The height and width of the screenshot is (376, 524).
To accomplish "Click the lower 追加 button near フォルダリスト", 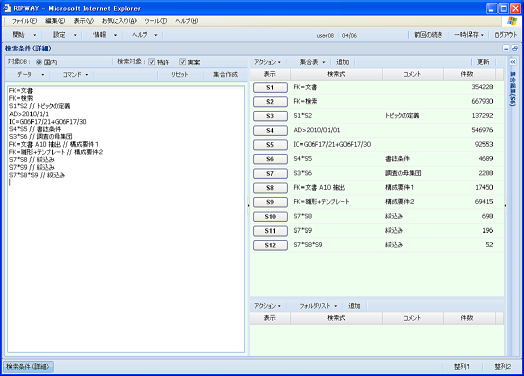I will 354,306.
